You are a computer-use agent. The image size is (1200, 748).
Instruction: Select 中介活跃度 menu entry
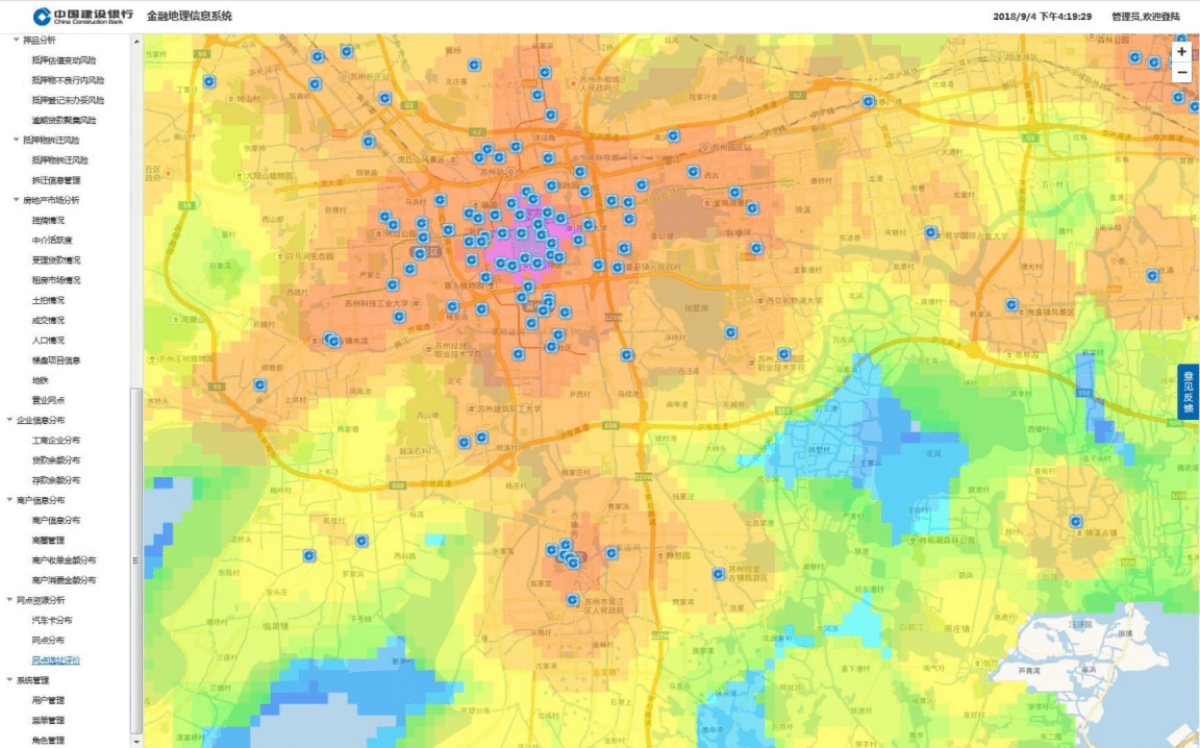(52, 240)
